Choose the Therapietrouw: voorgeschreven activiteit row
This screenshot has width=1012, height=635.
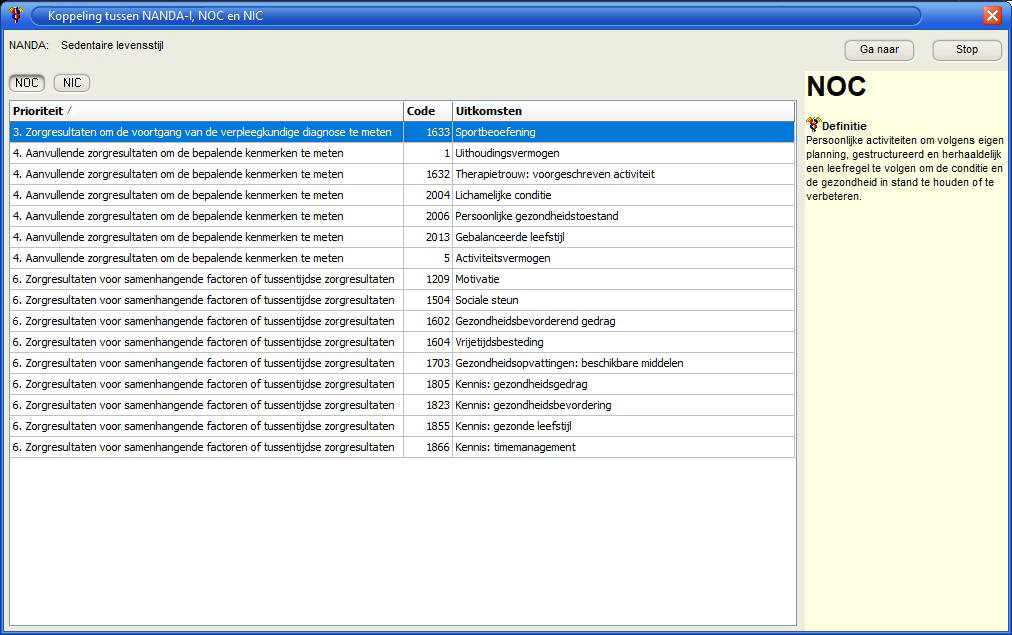pyautogui.click(x=554, y=174)
